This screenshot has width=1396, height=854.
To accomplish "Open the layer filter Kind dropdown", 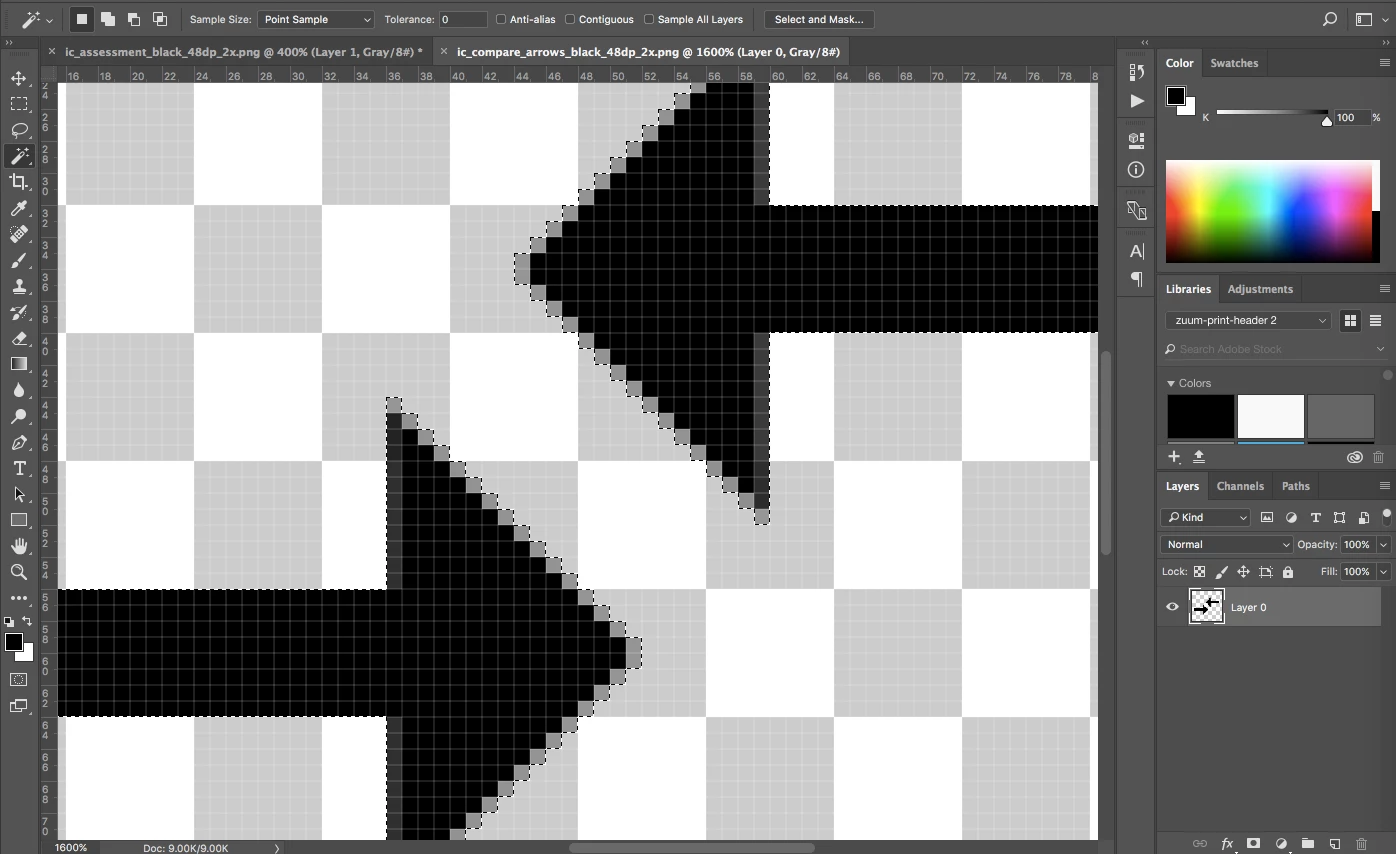I will click(1206, 517).
